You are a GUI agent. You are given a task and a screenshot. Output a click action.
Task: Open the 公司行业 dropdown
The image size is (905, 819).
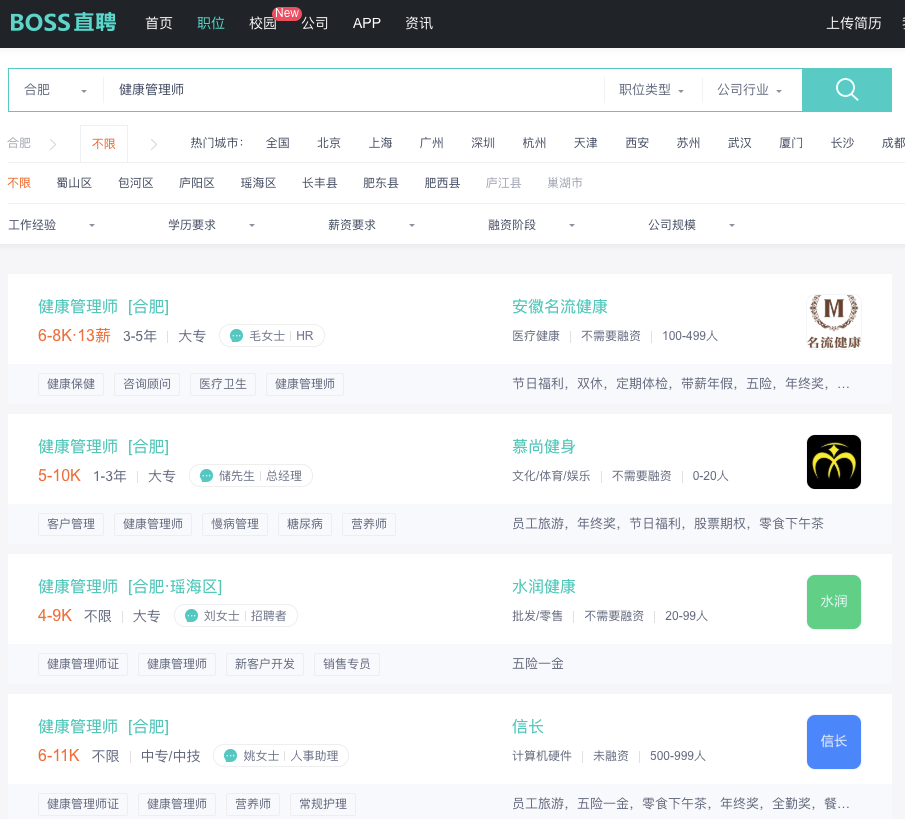point(749,90)
